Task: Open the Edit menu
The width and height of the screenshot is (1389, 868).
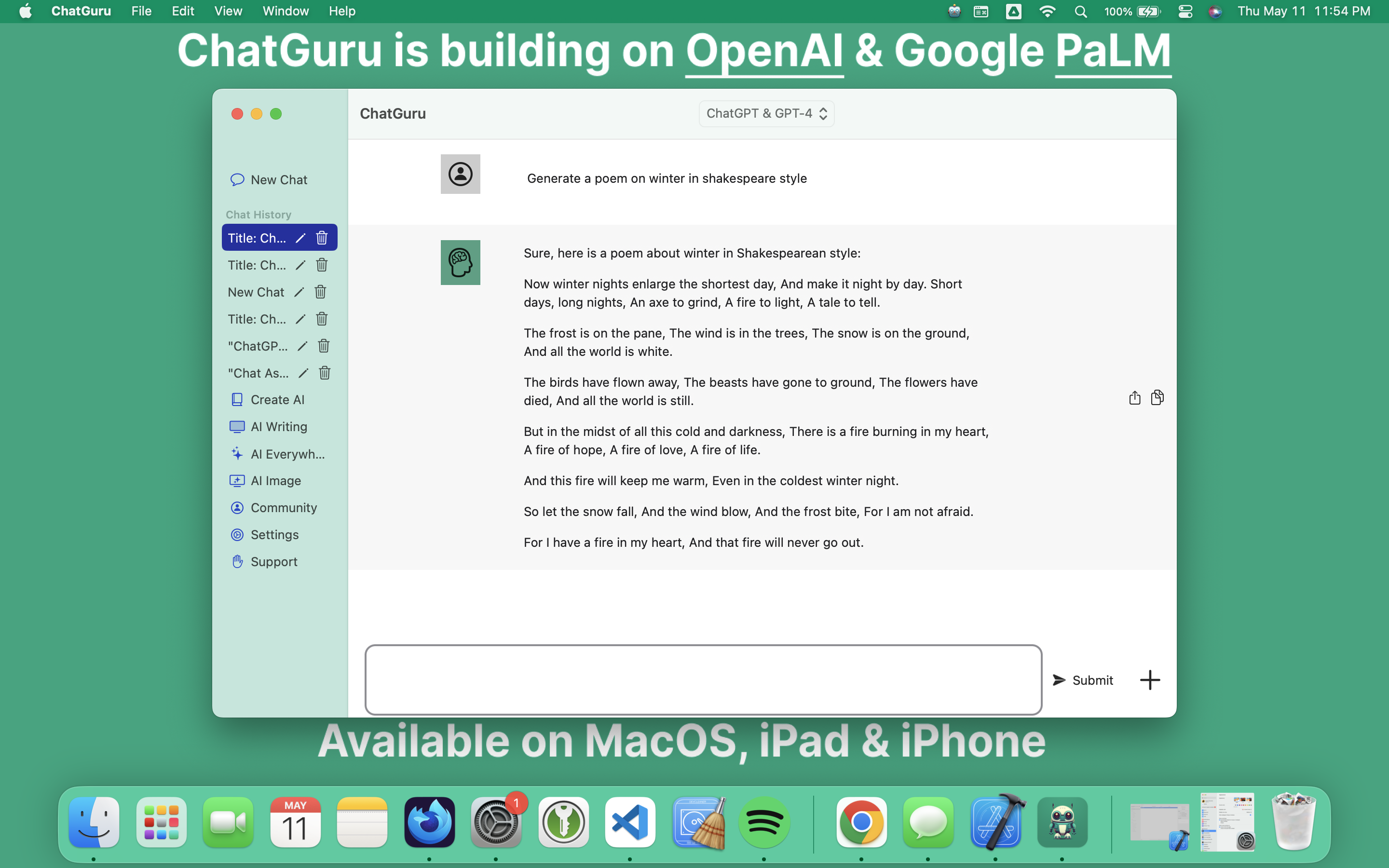Action: [x=183, y=11]
